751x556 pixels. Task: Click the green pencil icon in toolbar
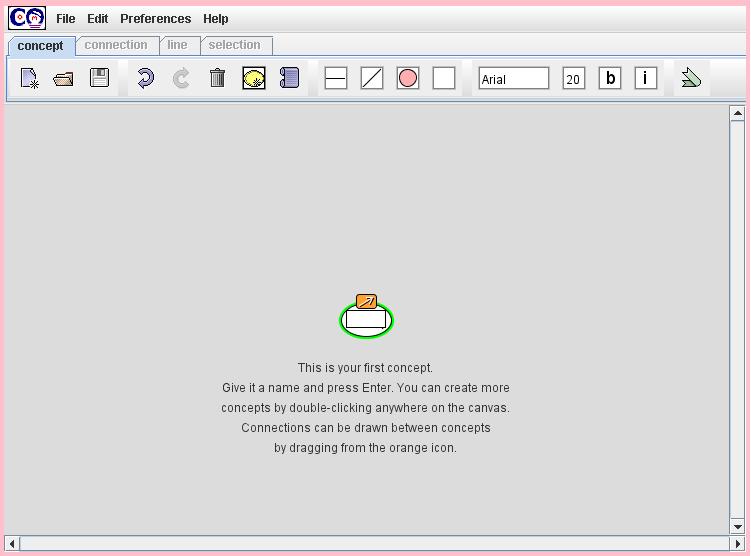690,78
